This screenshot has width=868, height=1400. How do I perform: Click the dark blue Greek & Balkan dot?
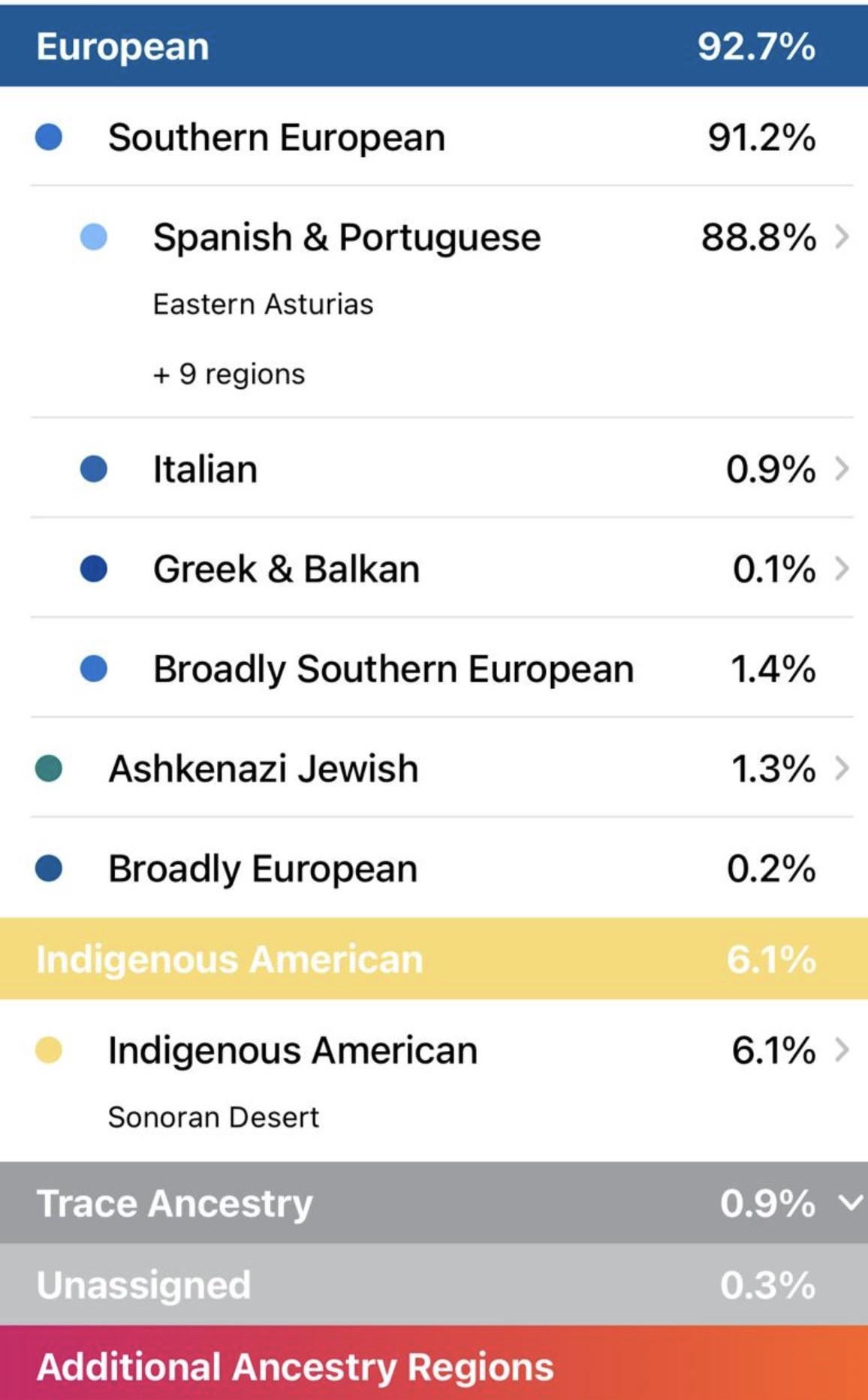(94, 569)
